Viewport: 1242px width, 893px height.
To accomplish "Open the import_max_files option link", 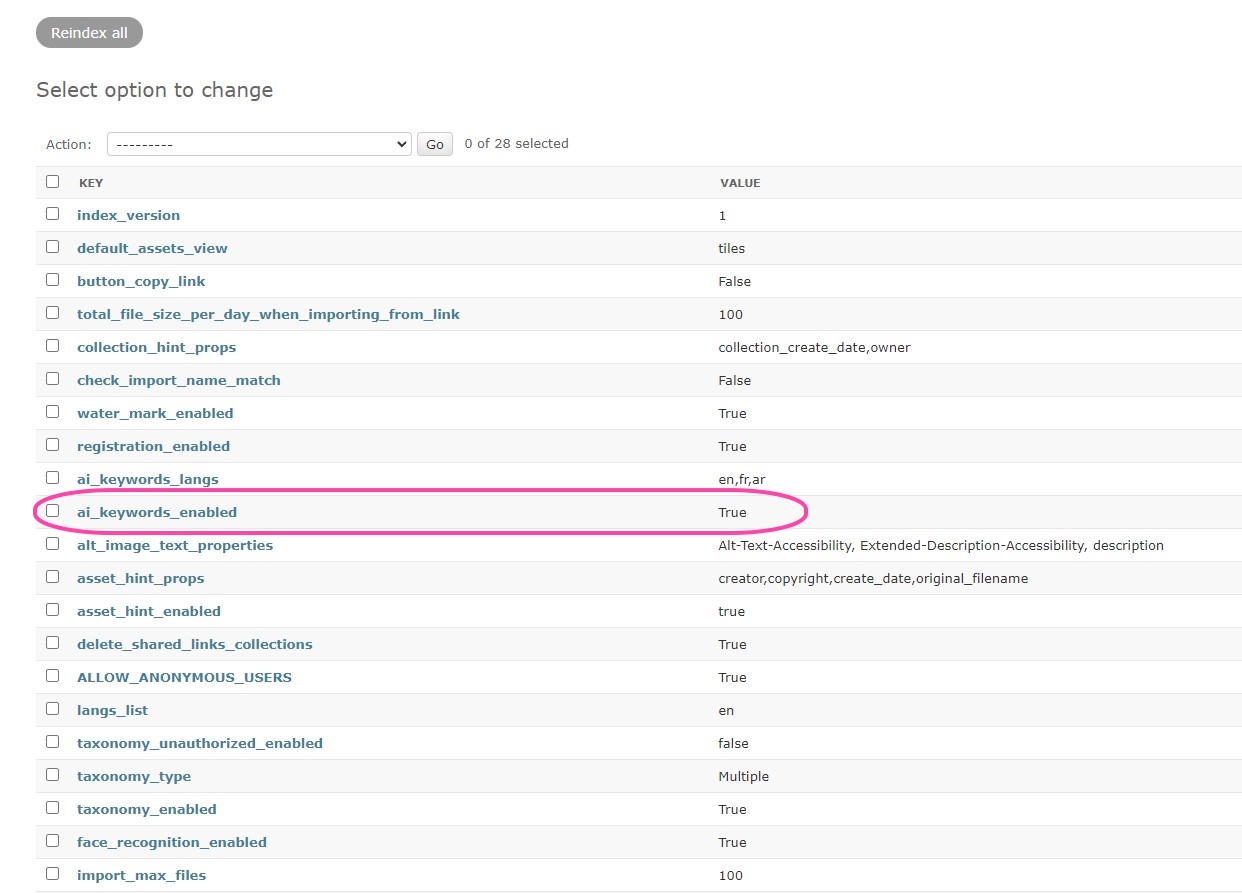I will point(141,875).
